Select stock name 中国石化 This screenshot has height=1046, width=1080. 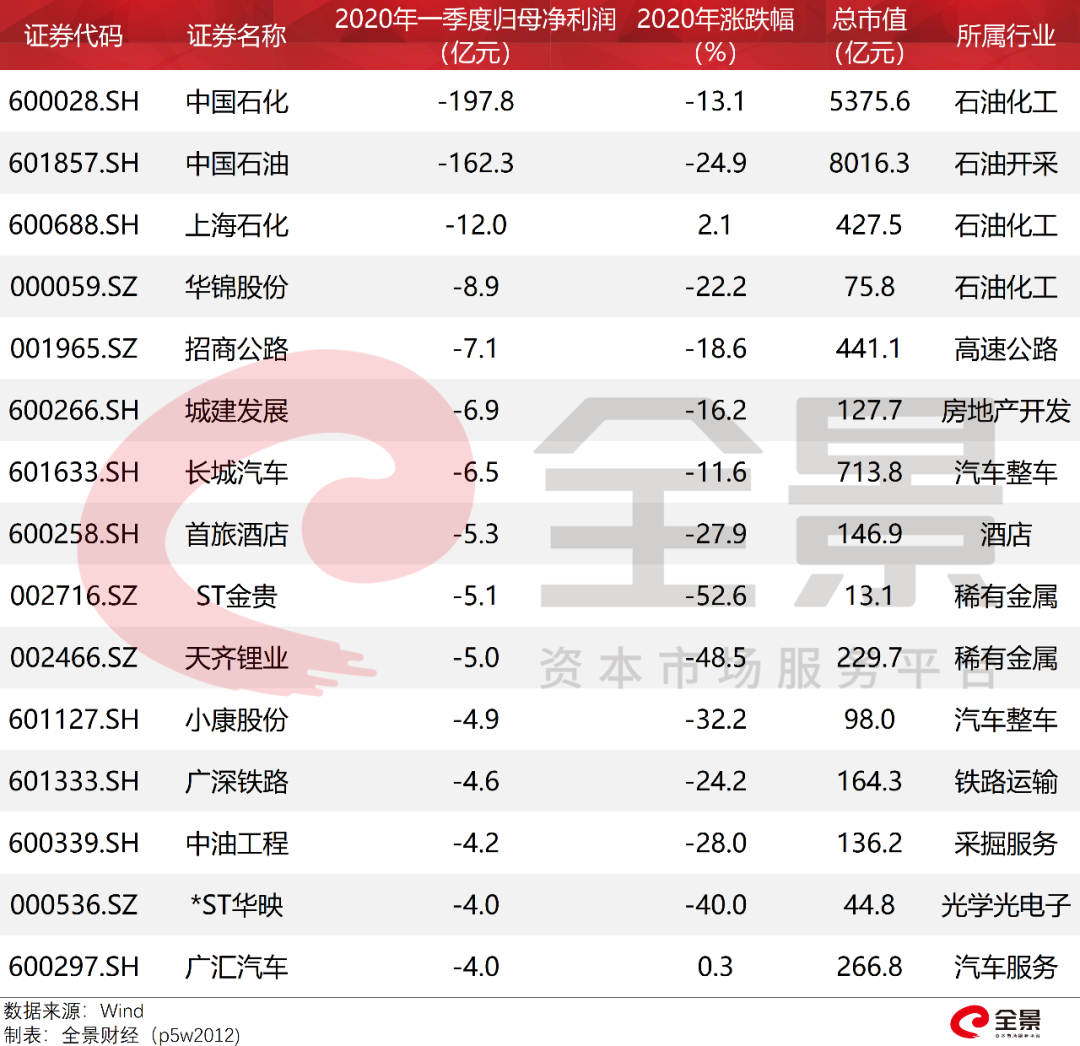pos(236,102)
